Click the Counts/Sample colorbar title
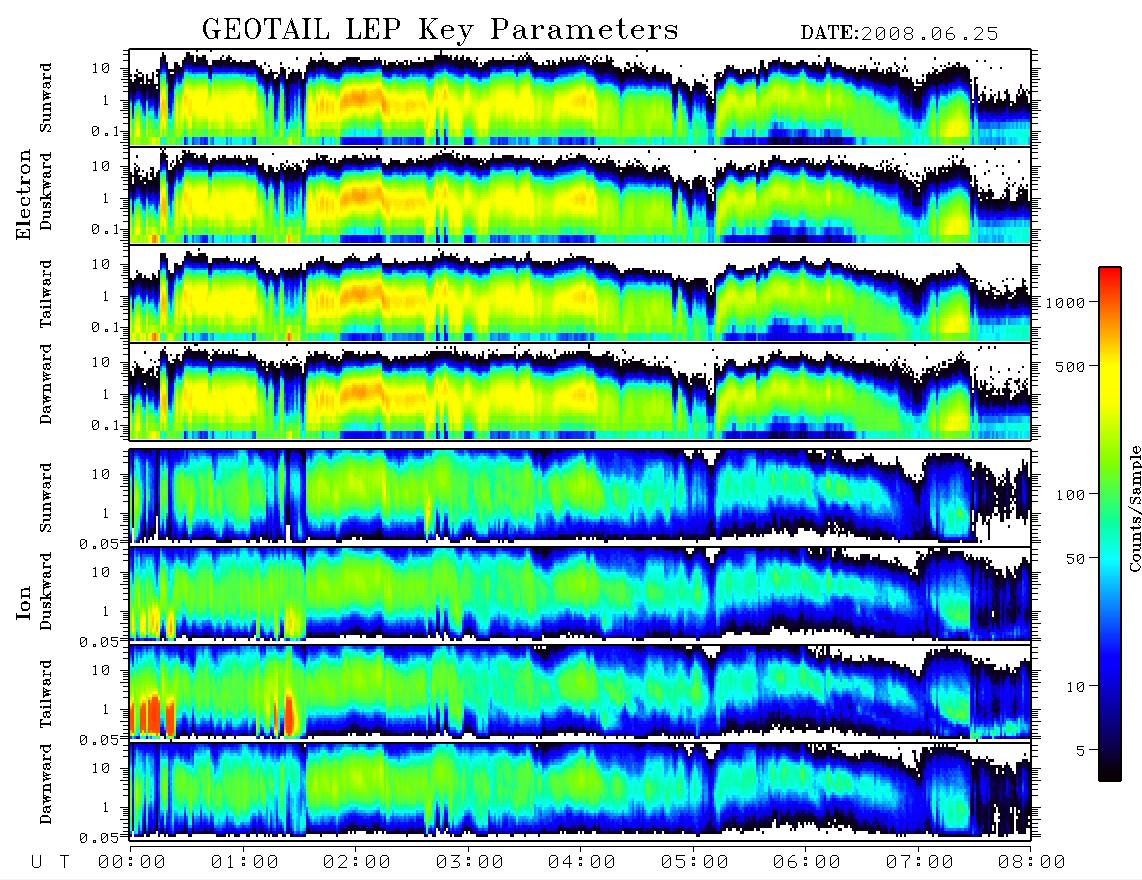 pos(1134,508)
